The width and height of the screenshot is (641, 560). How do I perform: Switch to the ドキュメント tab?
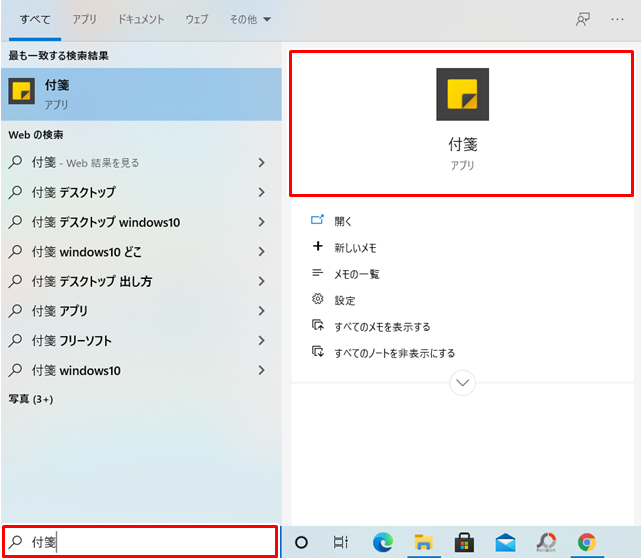pyautogui.click(x=141, y=19)
